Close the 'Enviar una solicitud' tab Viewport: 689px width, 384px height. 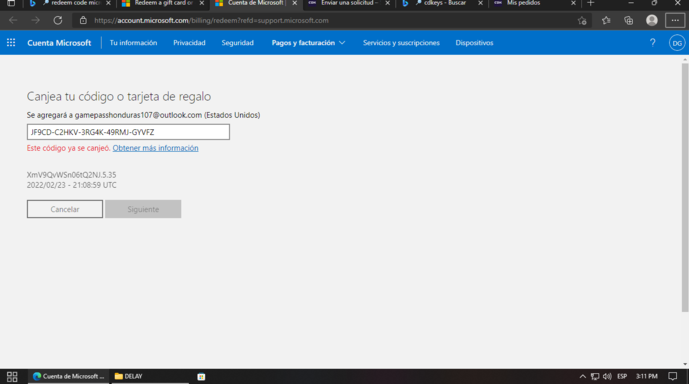(388, 3)
